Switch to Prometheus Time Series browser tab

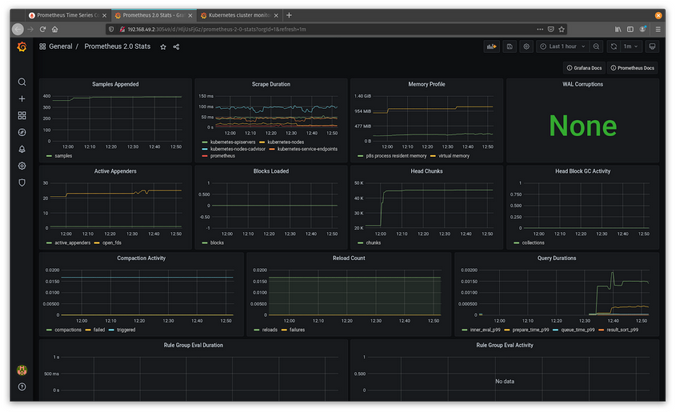coord(66,15)
